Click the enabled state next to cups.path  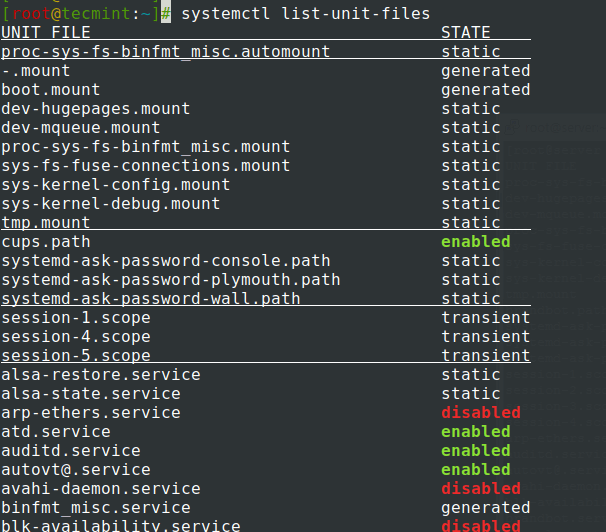[x=475, y=242]
